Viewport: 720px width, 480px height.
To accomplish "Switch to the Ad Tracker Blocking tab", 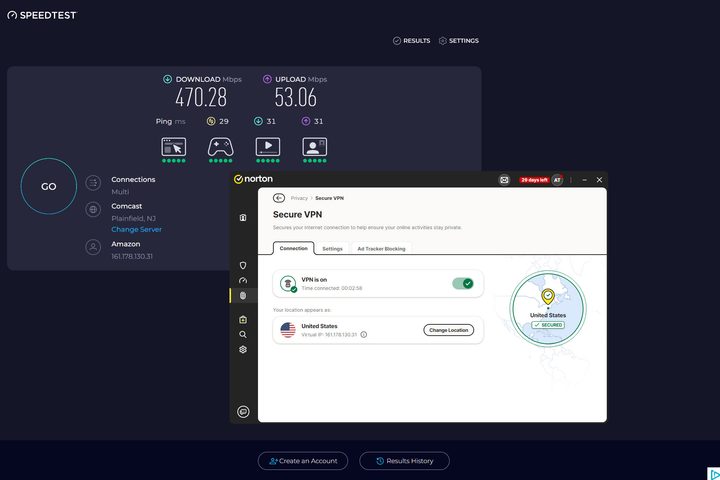I will coord(382,248).
